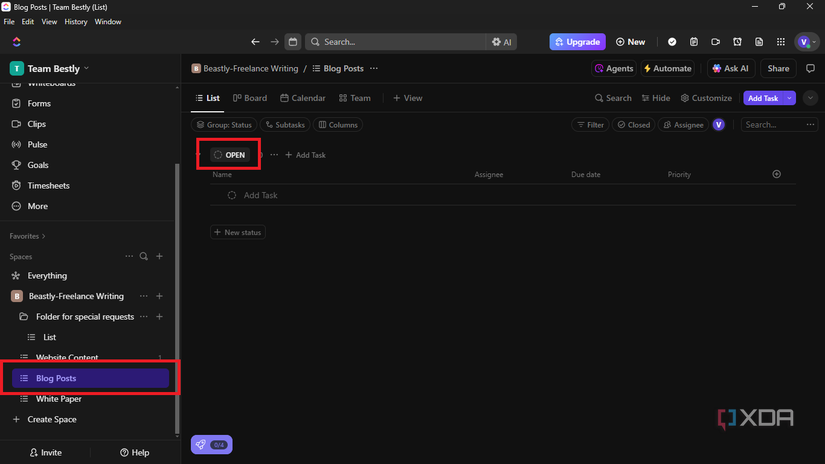Open the docs page icon in top bar
Image resolution: width=825 pixels, height=464 pixels.
pyautogui.click(x=759, y=42)
